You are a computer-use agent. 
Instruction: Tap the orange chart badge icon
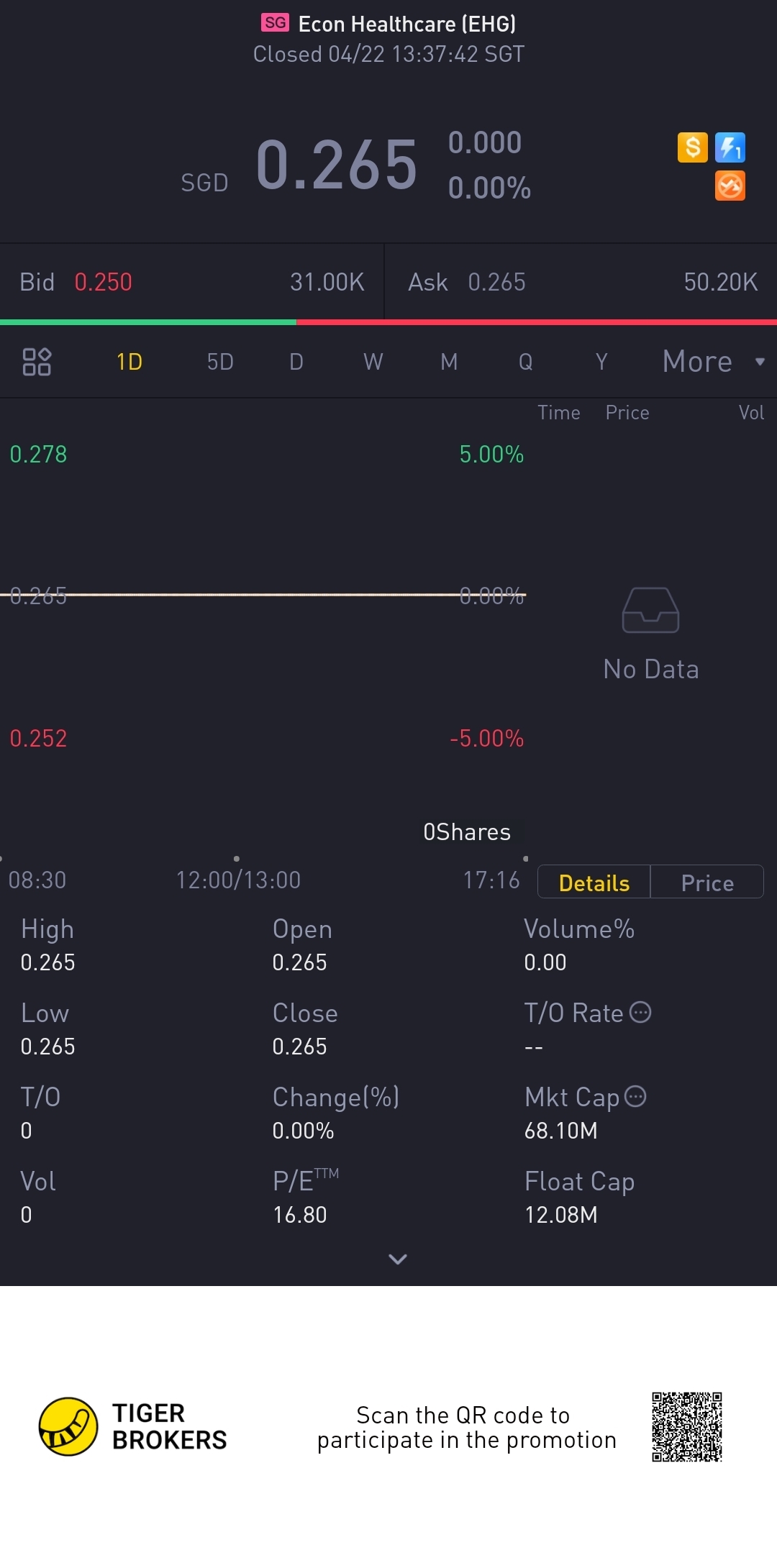coord(730,186)
